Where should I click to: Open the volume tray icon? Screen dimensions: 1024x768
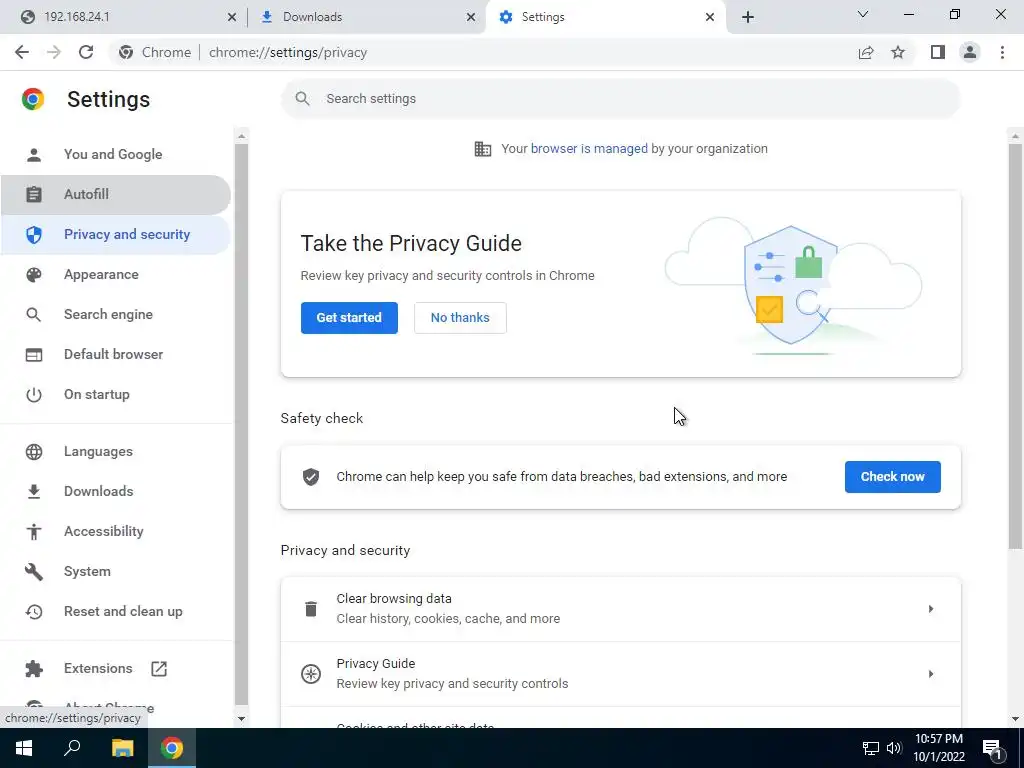tap(894, 748)
